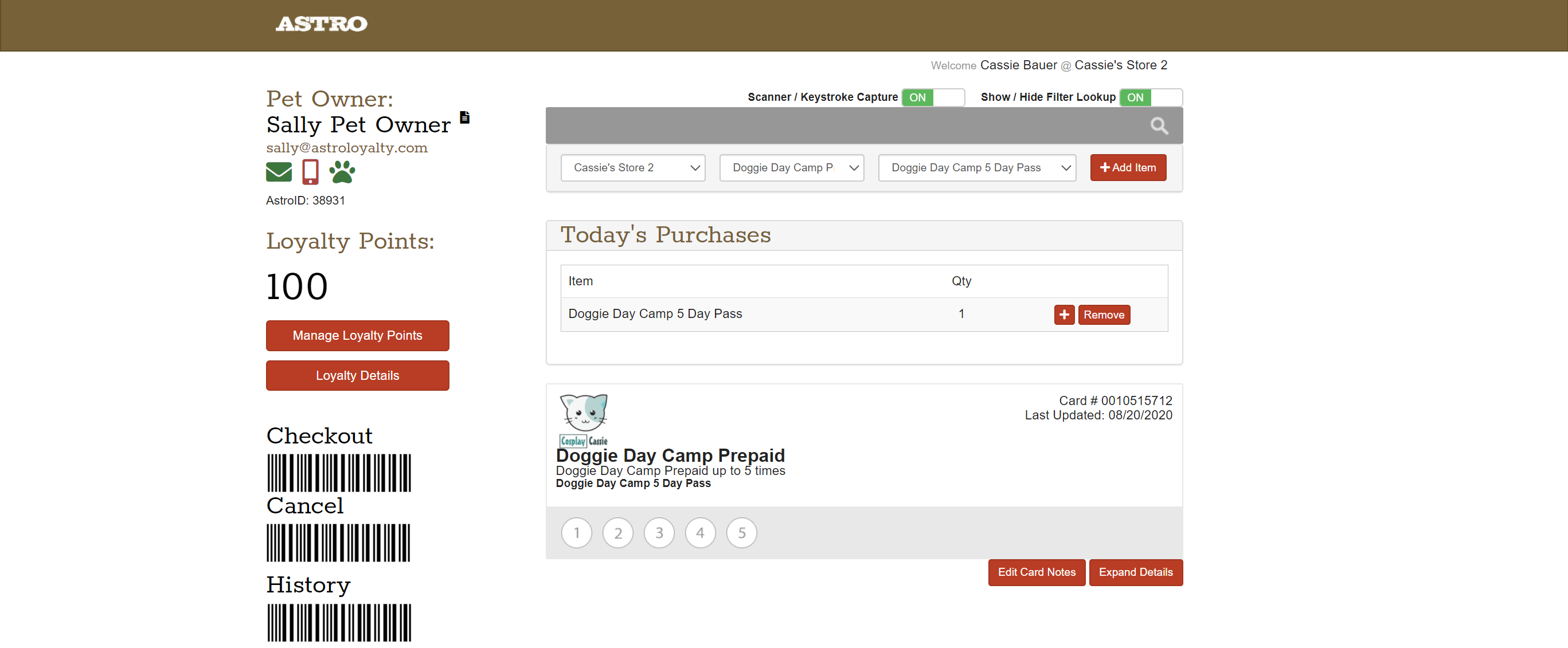Click the red mobile phone icon
Image resolution: width=1568 pixels, height=648 pixels.
(x=310, y=172)
